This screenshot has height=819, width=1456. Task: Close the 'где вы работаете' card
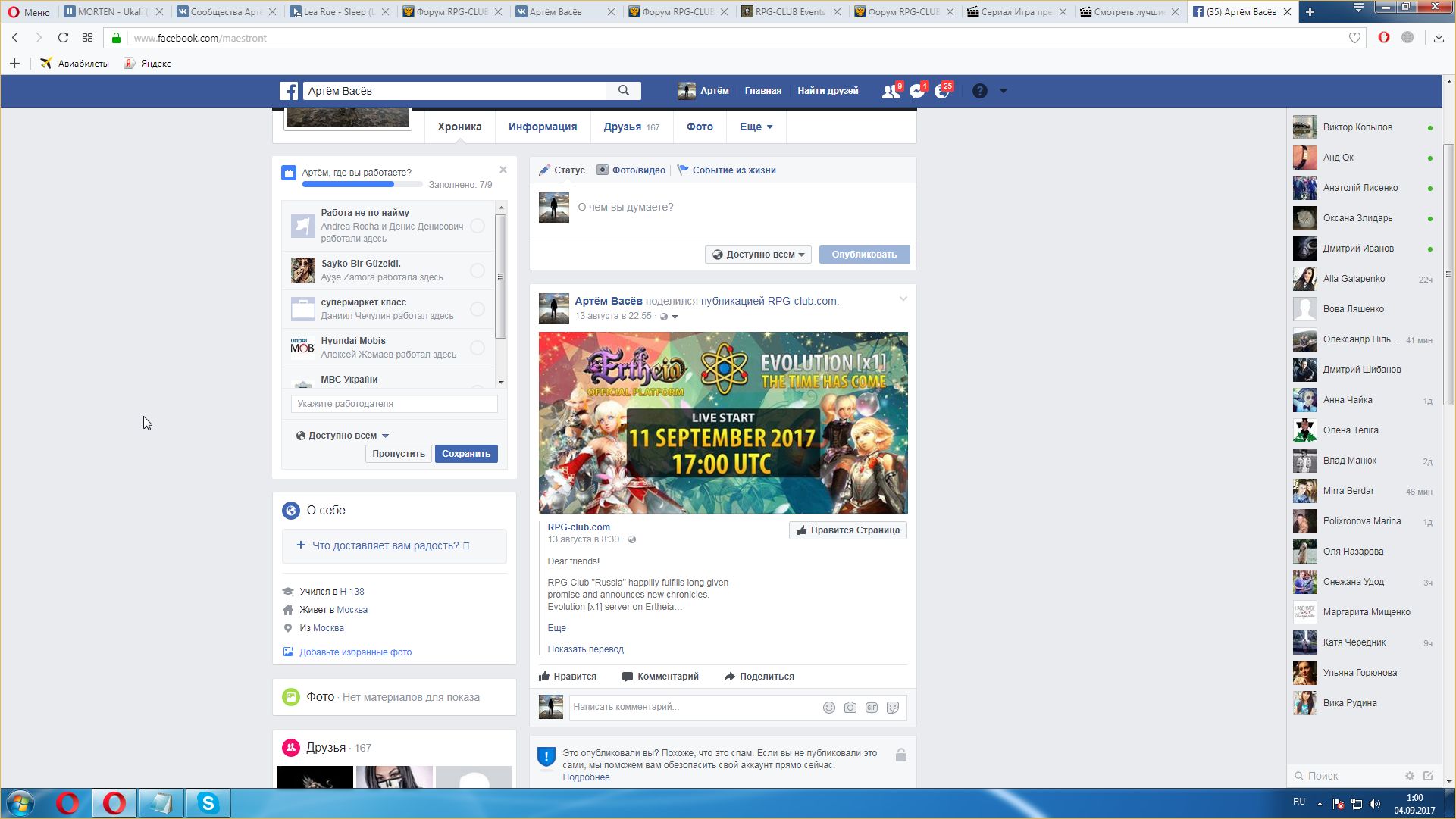pyautogui.click(x=503, y=170)
